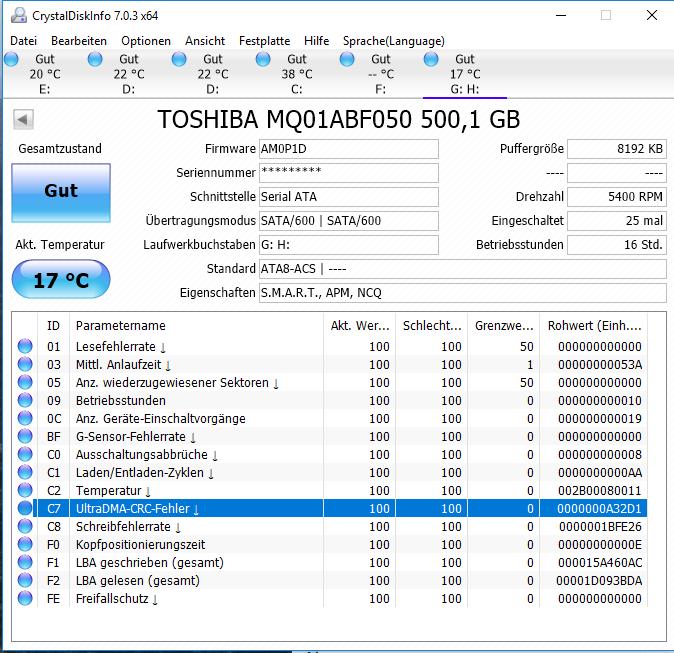Minimize the CrystalDiskInfo window
Viewport: 674px width, 653px height.
[561, 15]
